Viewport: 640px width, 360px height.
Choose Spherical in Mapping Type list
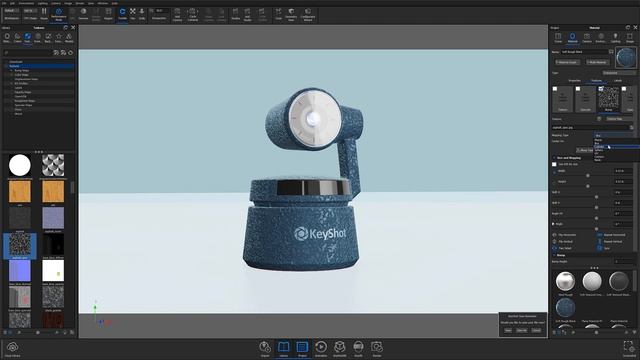616,150
